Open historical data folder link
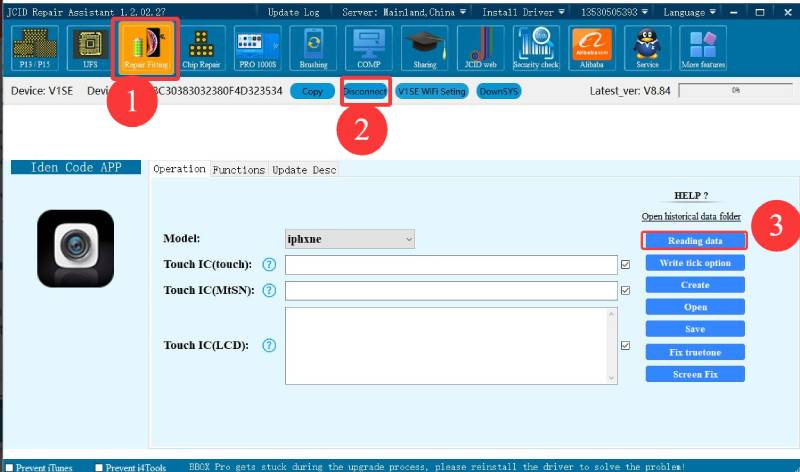800x472 pixels. coord(691,216)
